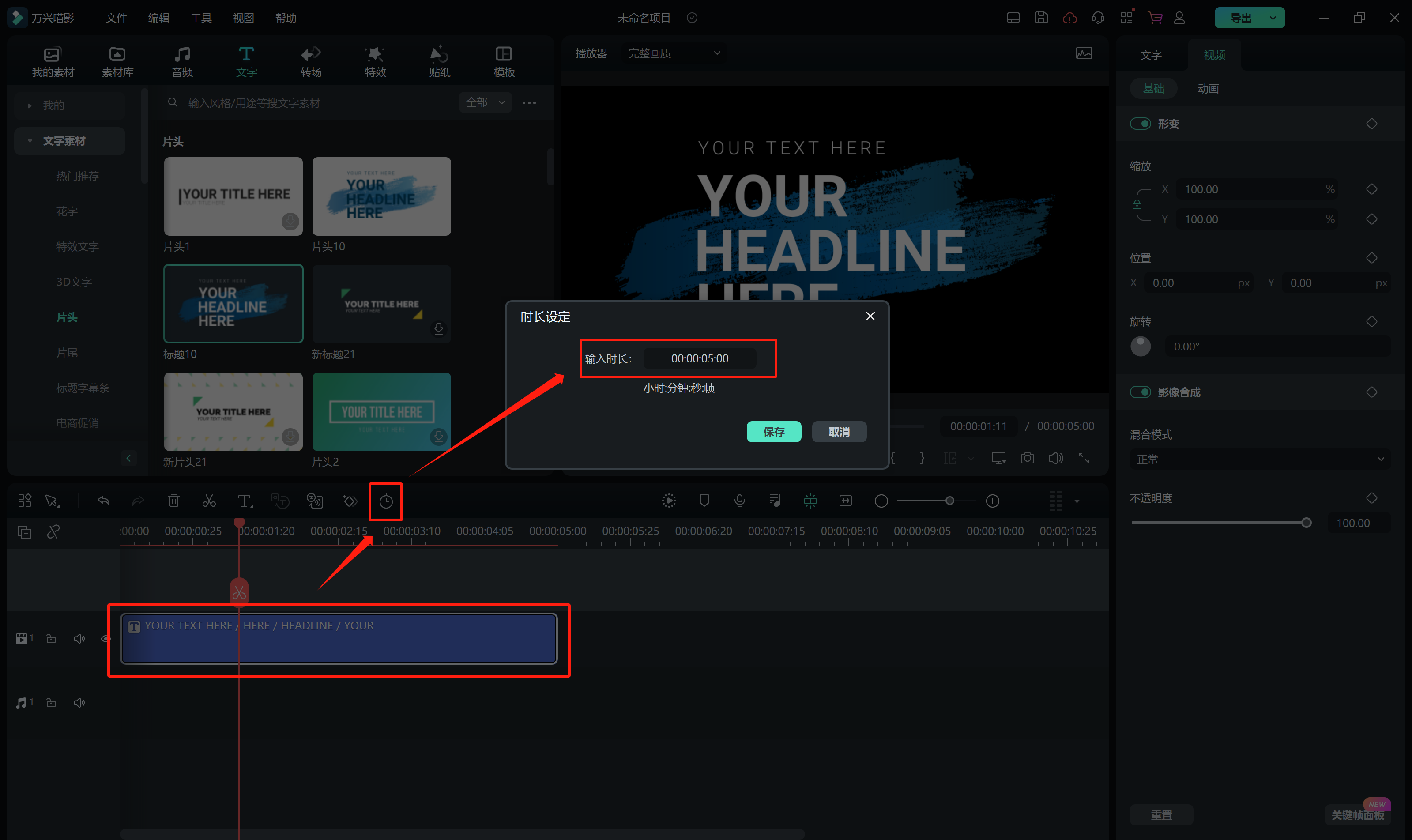Toggle the 形变 transform switch
This screenshot has width=1412, height=840.
(x=1140, y=124)
